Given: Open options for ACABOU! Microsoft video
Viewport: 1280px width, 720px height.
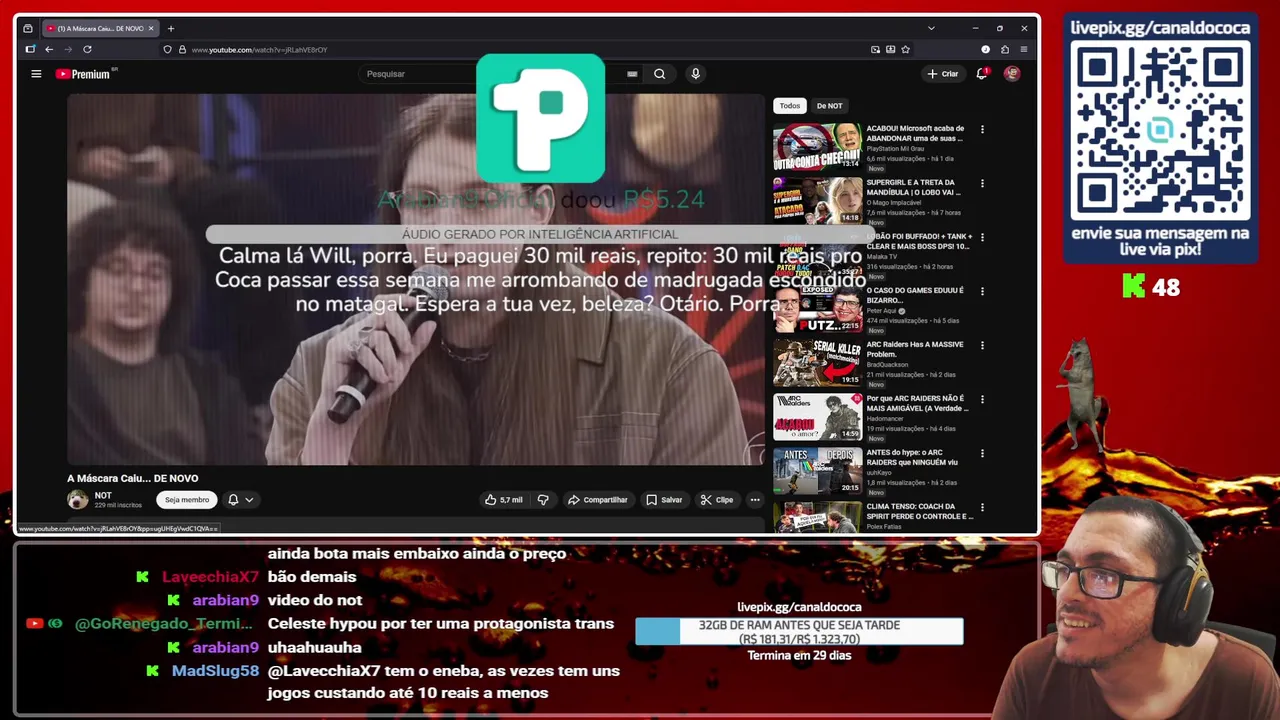Looking at the screenshot, I should coord(982,129).
